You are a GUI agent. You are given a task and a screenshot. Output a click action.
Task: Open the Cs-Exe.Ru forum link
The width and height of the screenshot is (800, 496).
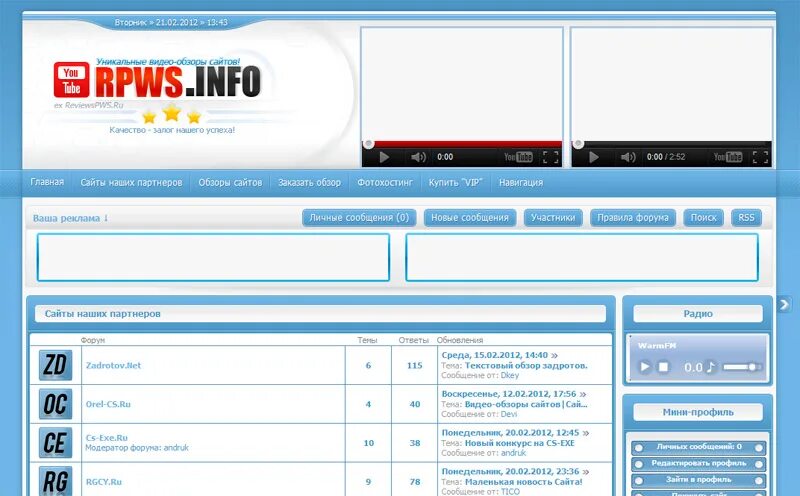(107, 438)
